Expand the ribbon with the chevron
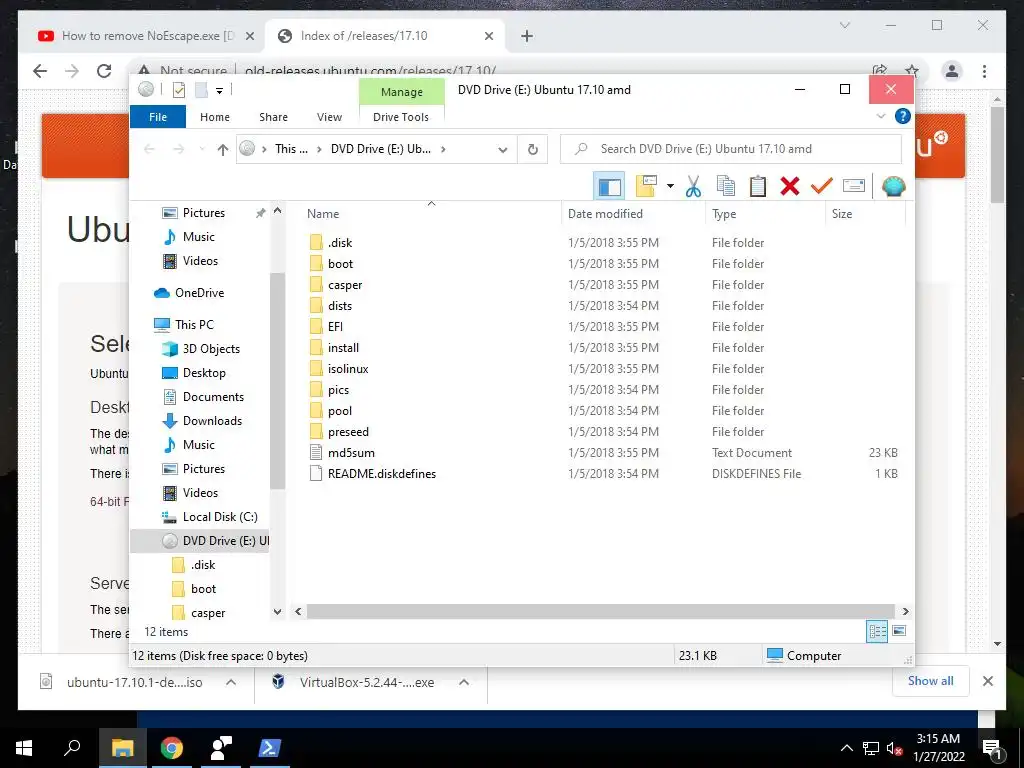 tap(880, 116)
